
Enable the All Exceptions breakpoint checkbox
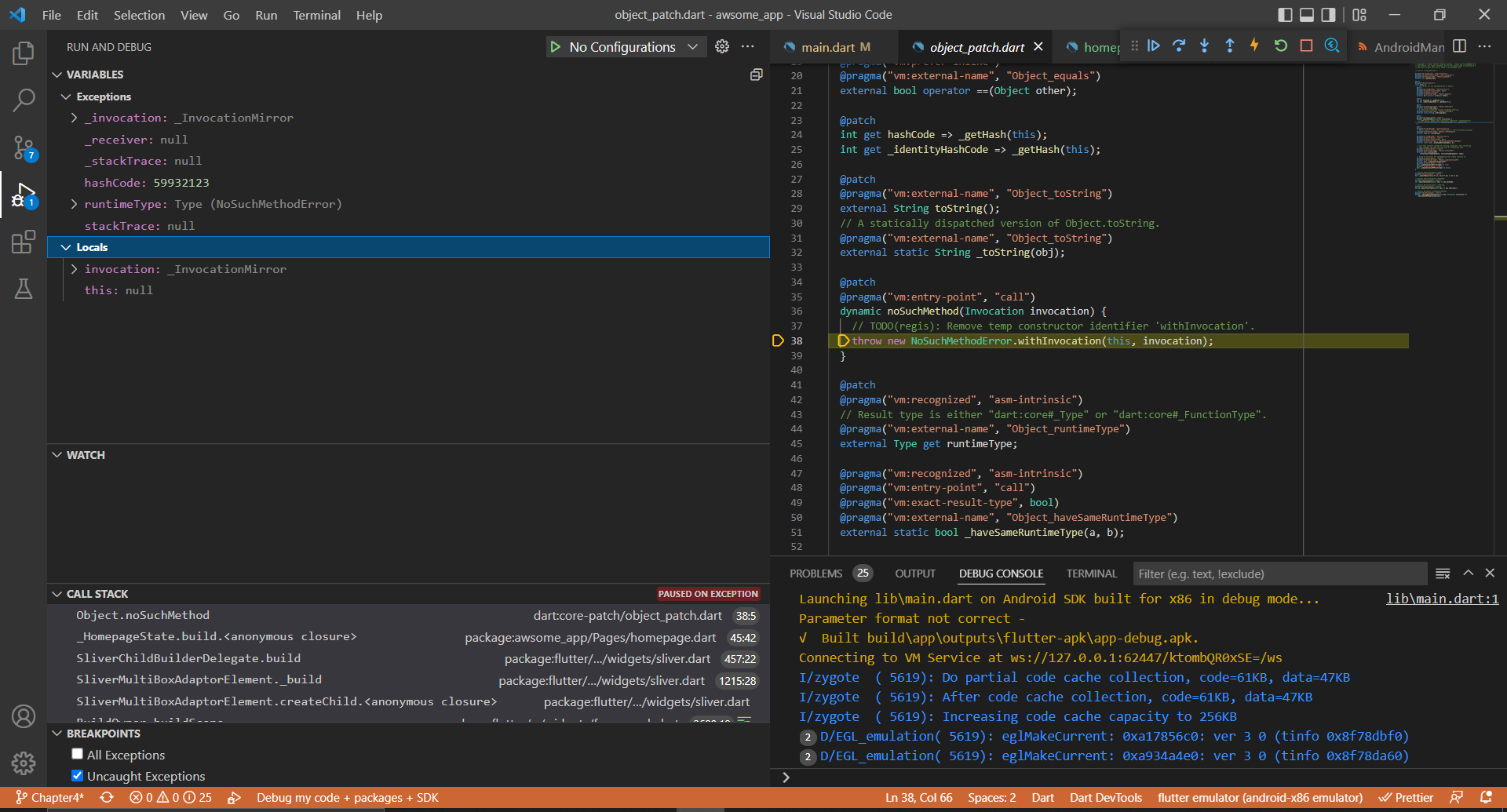(77, 754)
